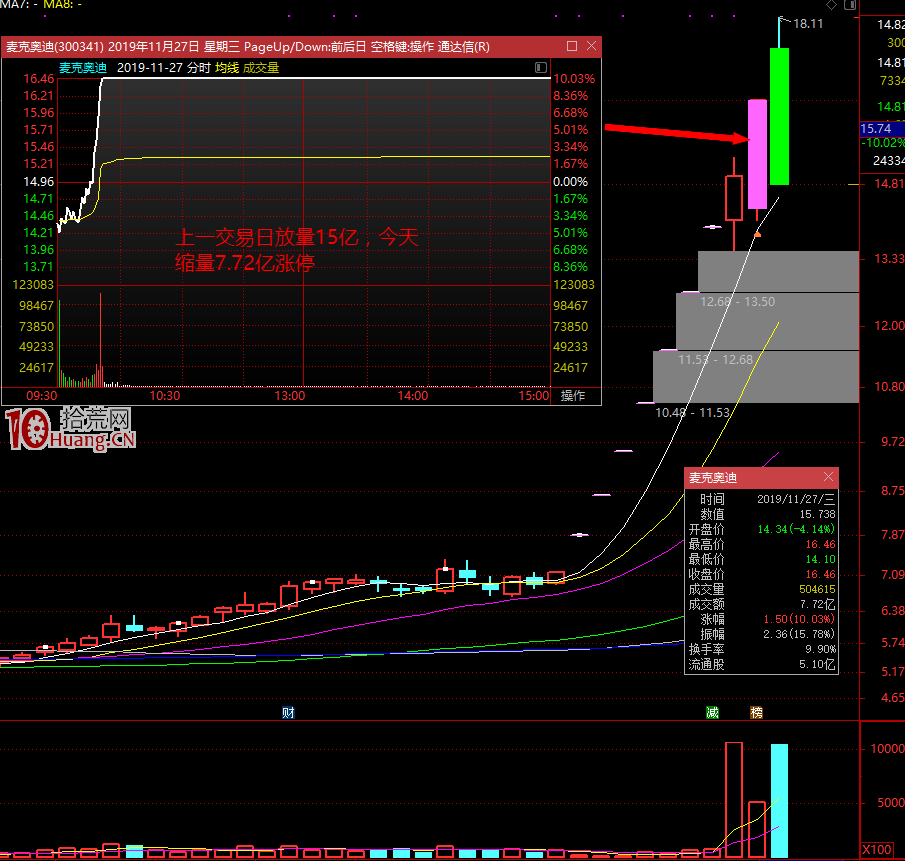Screen dimensions: 905x861
Task: Click the 18.11 high price marker
Action: point(807,24)
